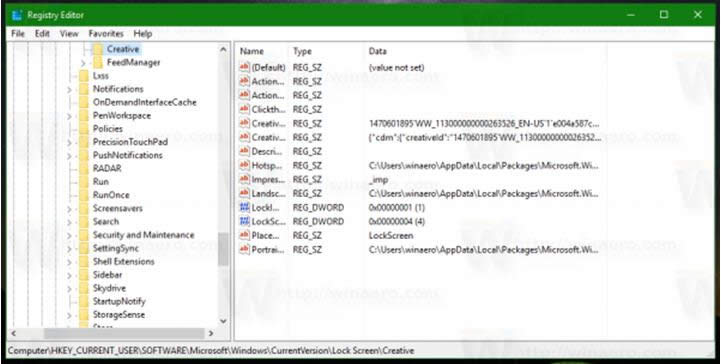Click the StorageSense folder icon
Image resolution: width=721 pixels, height=364 pixels.
[x=84, y=315]
